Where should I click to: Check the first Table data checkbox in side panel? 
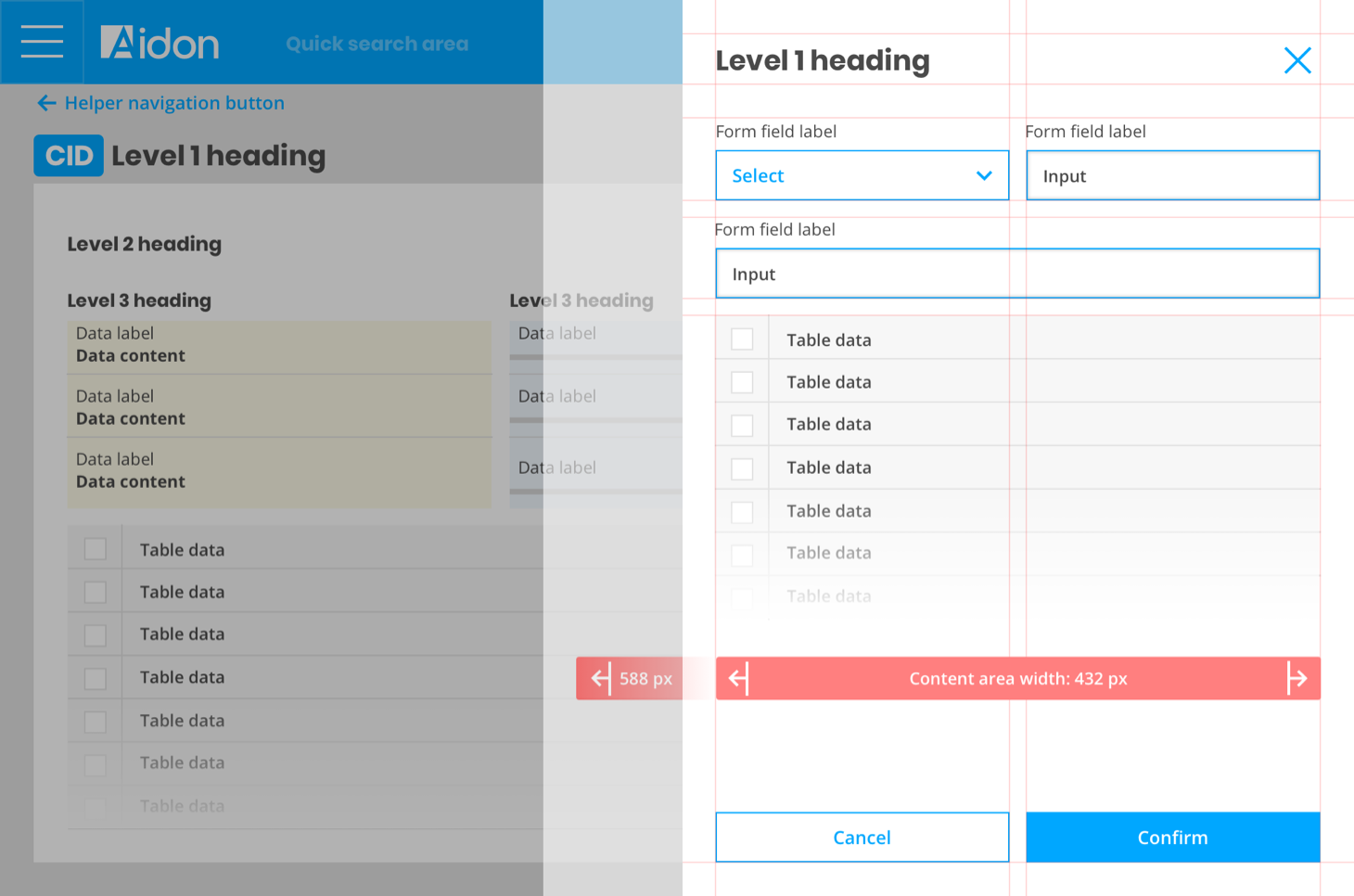pyautogui.click(x=742, y=339)
